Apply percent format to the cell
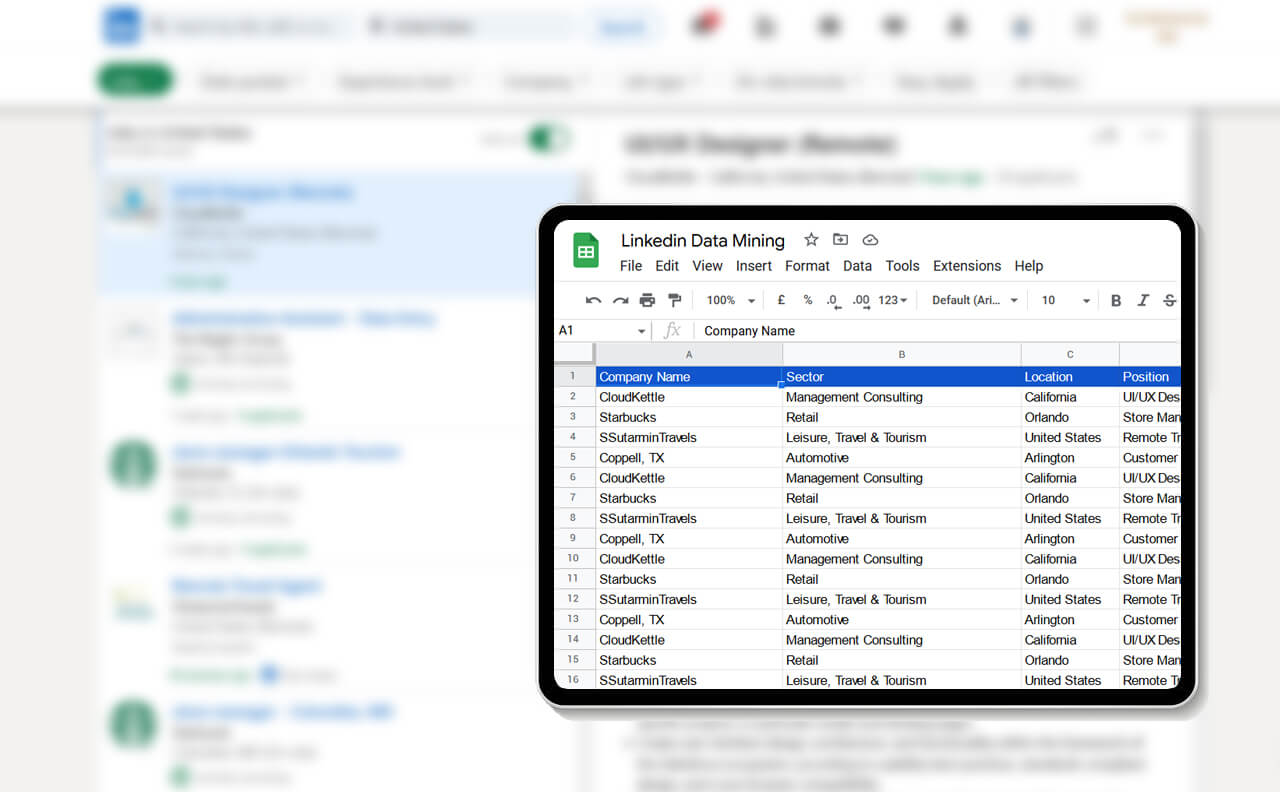Screen dimensions: 1280x792 coord(807,300)
